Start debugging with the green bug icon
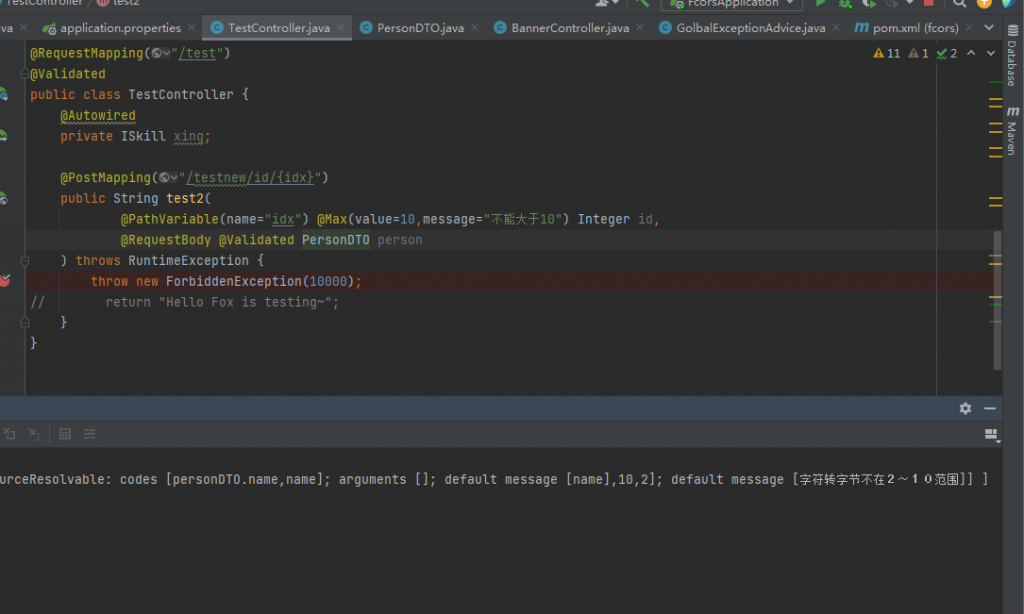Viewport: 1024px width, 614px height. pos(845,3)
